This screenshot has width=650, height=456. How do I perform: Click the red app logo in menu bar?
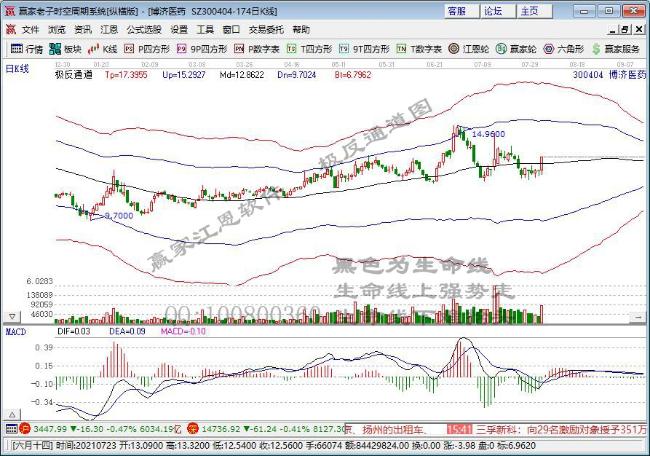click(10, 29)
